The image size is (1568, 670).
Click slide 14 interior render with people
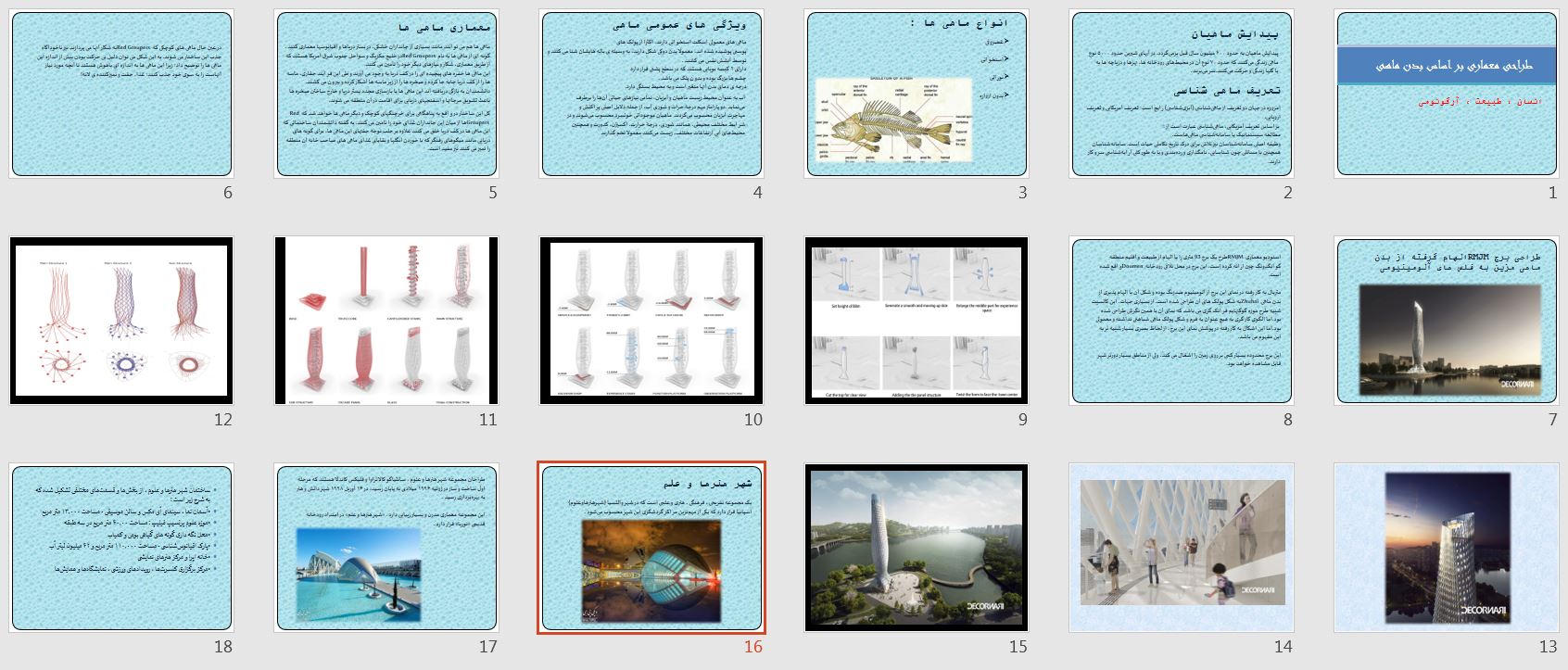pyautogui.click(x=1181, y=548)
